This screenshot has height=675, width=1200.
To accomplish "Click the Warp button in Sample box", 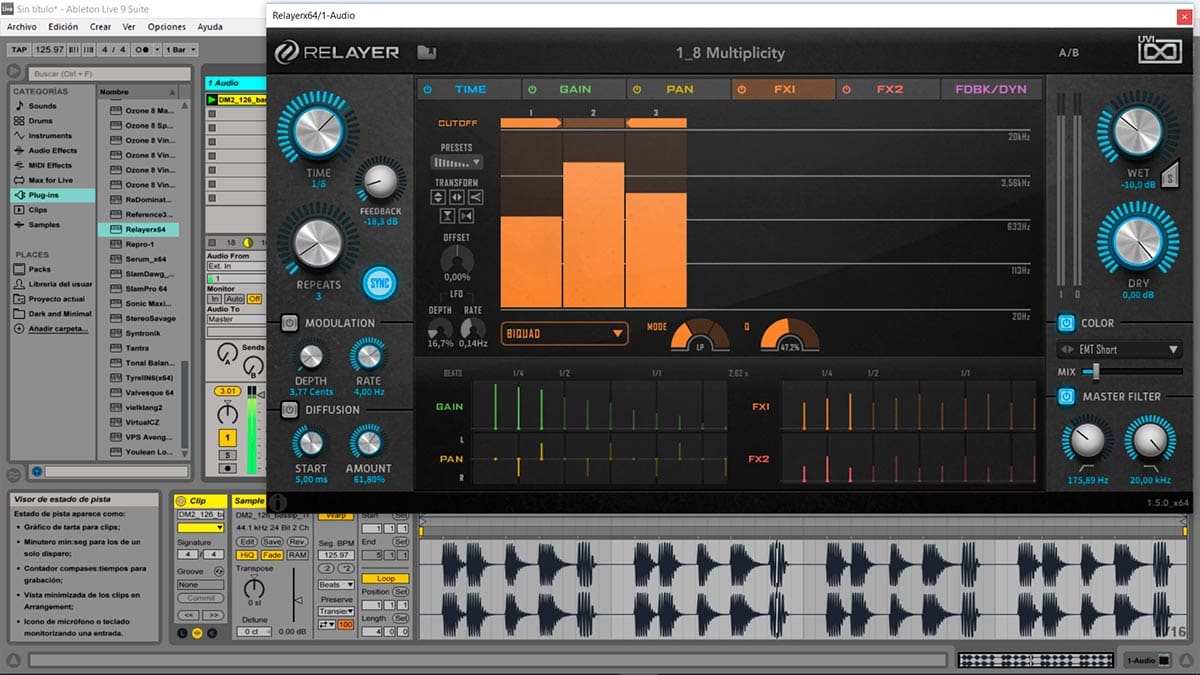I will click(x=335, y=516).
